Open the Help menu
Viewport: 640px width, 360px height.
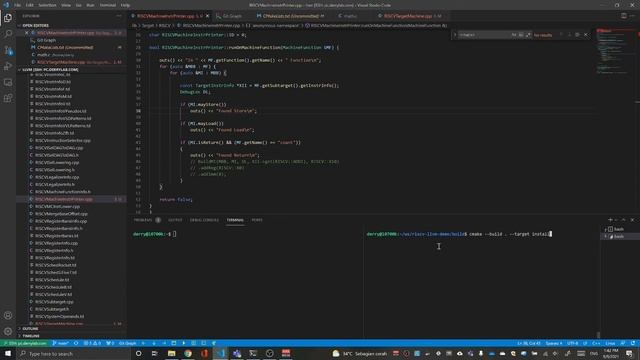click(x=126, y=5)
